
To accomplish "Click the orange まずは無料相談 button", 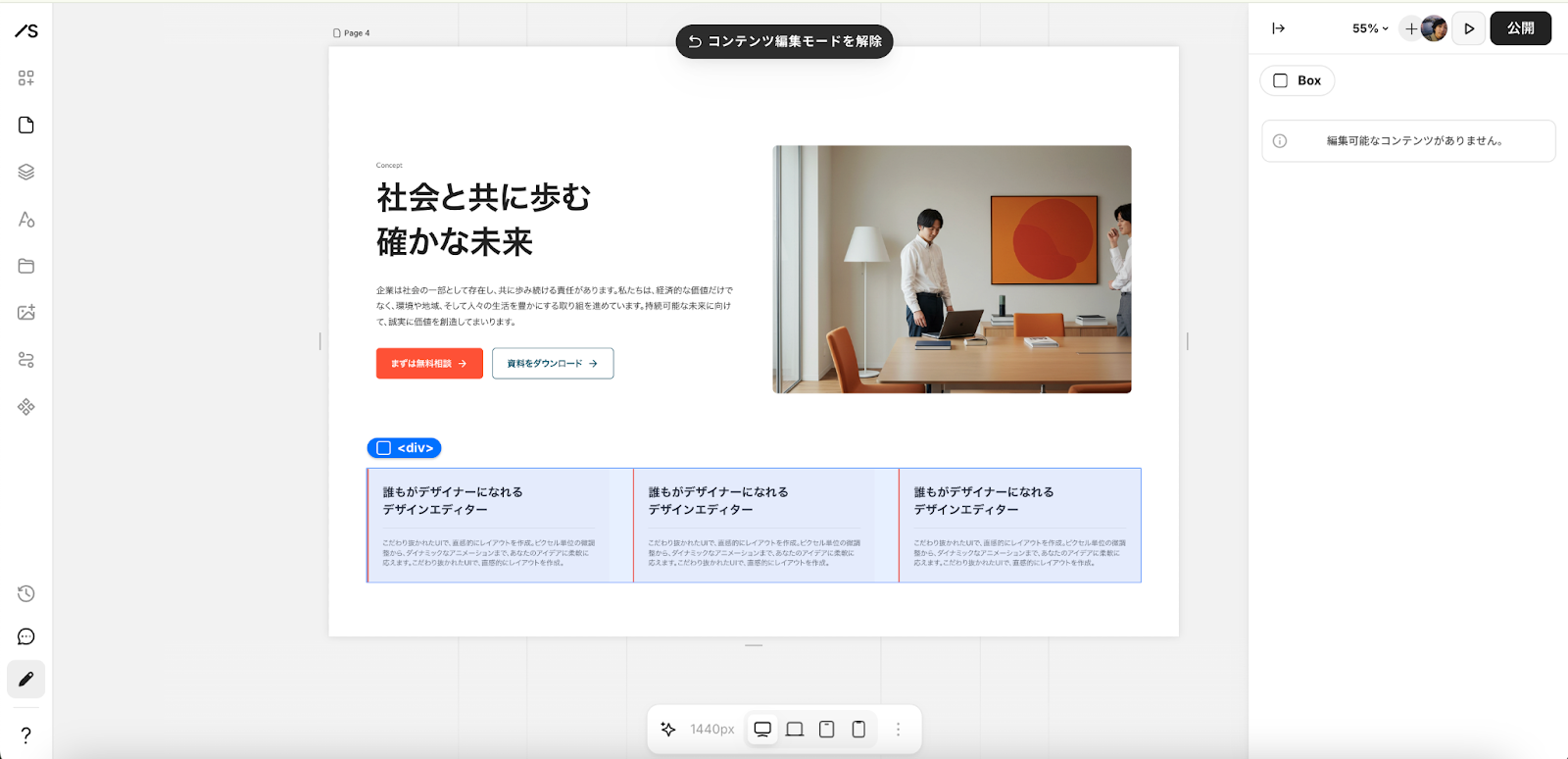I will point(429,364).
